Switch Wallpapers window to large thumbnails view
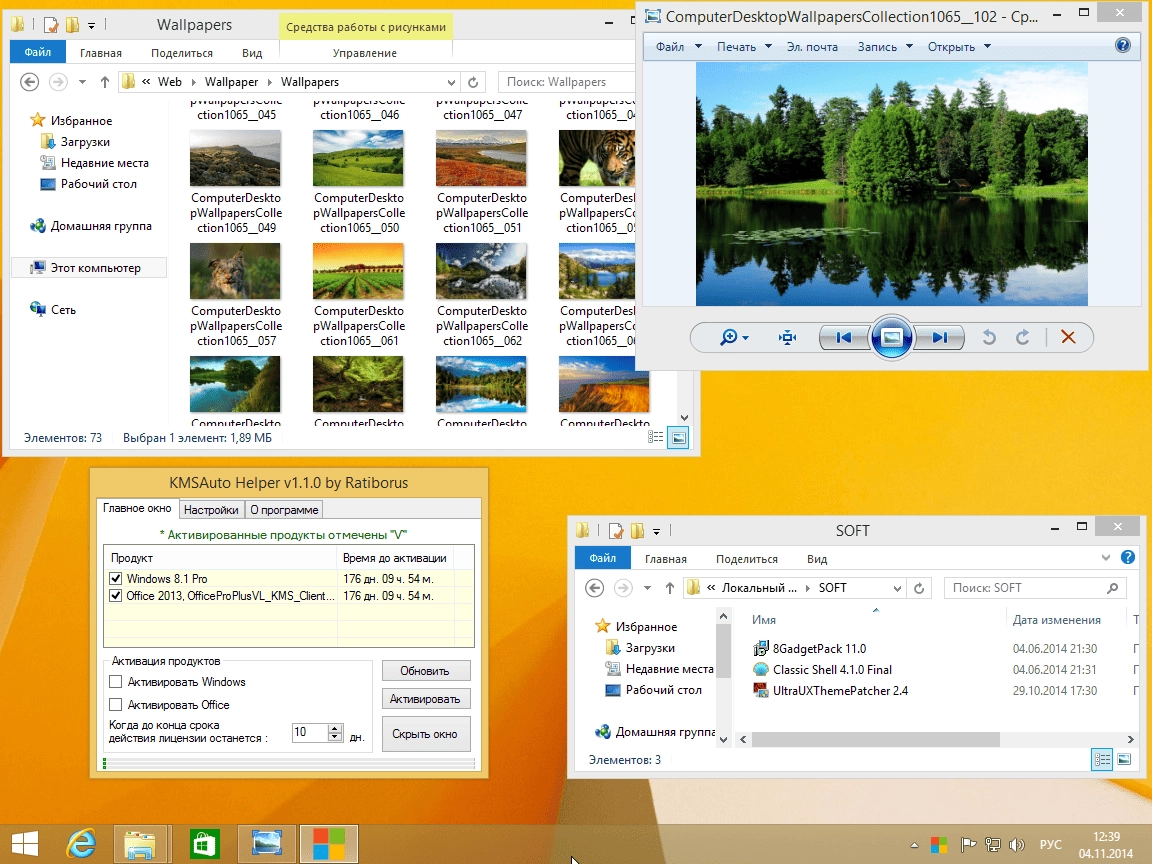The image size is (1152, 864). click(678, 437)
